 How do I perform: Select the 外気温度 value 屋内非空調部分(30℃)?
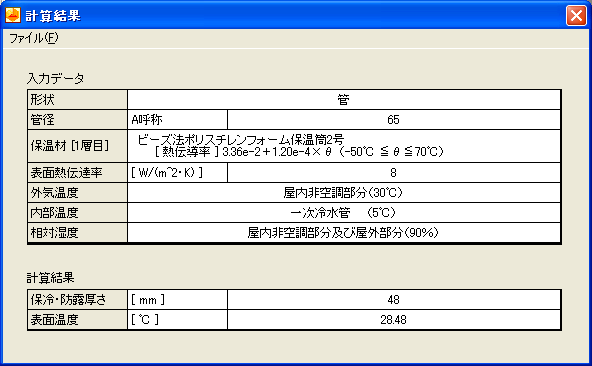tap(344, 193)
